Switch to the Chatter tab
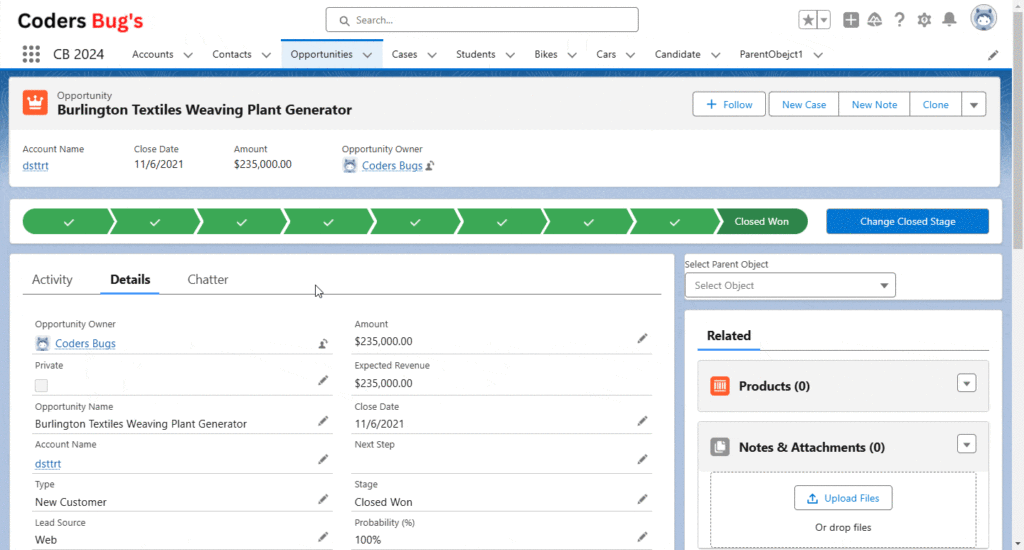The width and height of the screenshot is (1024, 550). pyautogui.click(x=208, y=280)
